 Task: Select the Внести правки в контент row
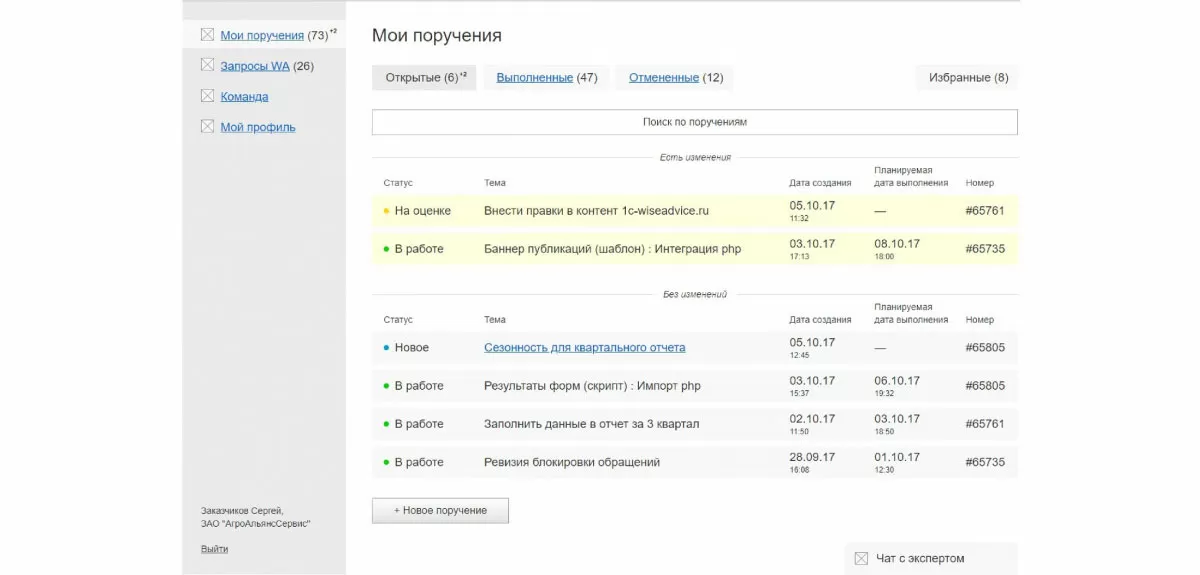click(x=596, y=211)
